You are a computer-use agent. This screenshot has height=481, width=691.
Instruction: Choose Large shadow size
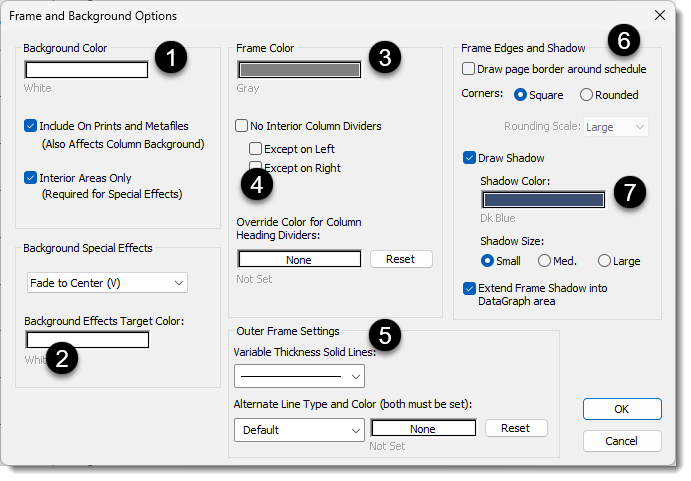coord(604,261)
